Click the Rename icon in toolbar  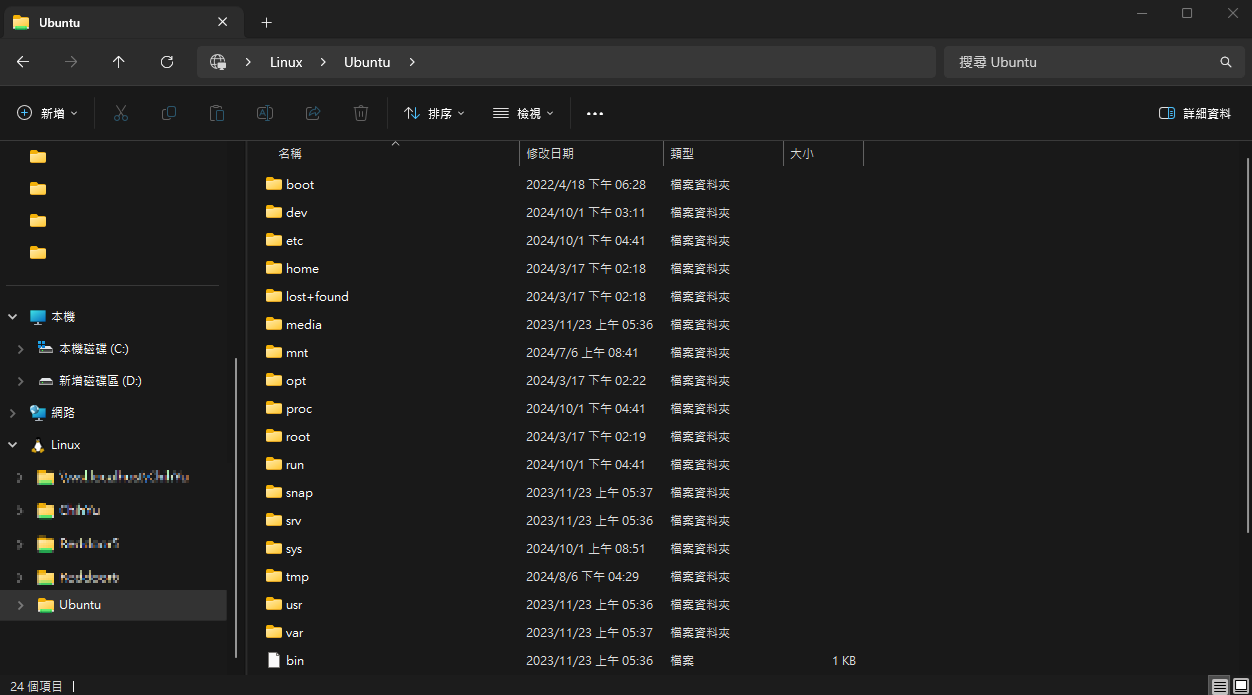coord(265,114)
